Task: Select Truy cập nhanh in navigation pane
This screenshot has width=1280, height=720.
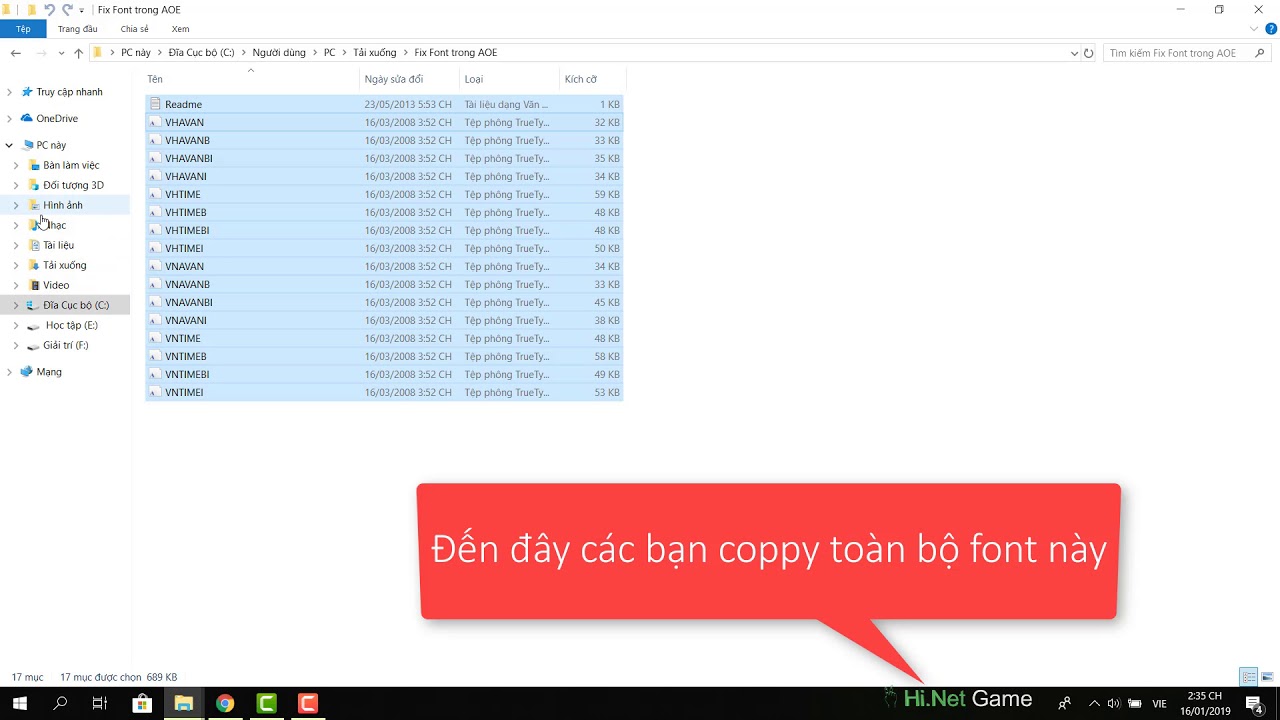Action: (x=69, y=92)
